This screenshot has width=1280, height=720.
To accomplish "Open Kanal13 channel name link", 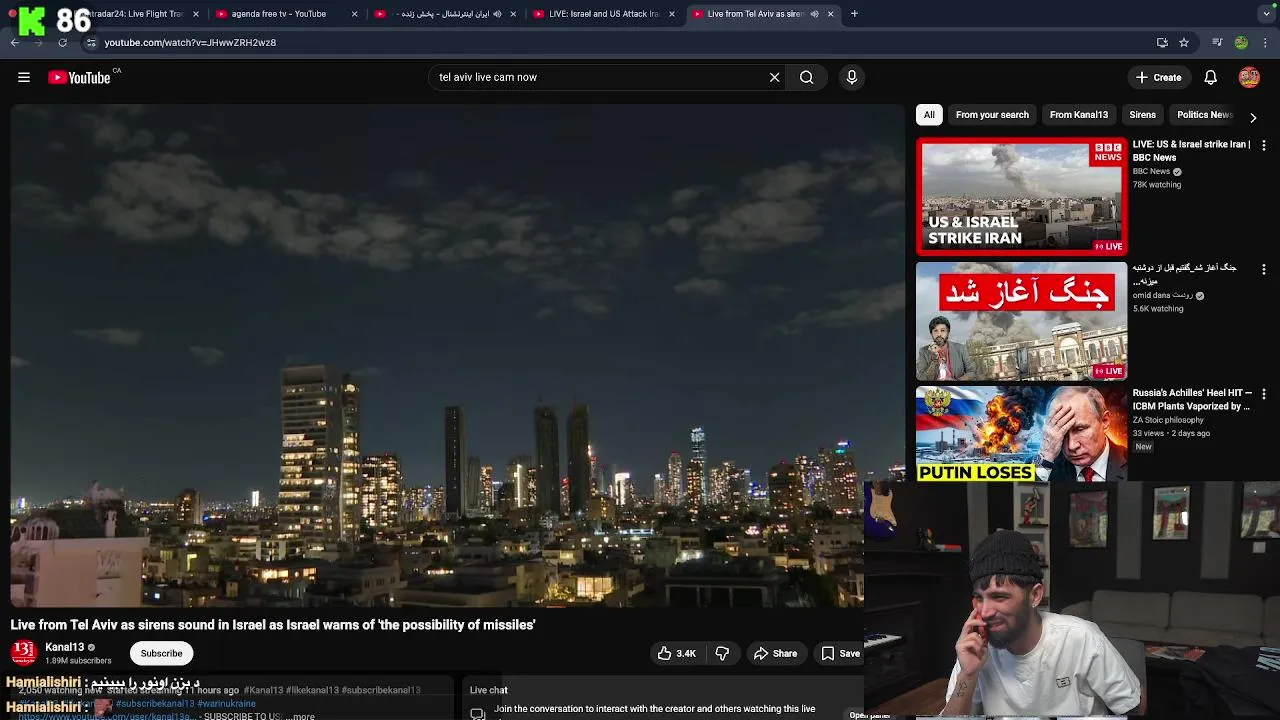I will point(65,647).
